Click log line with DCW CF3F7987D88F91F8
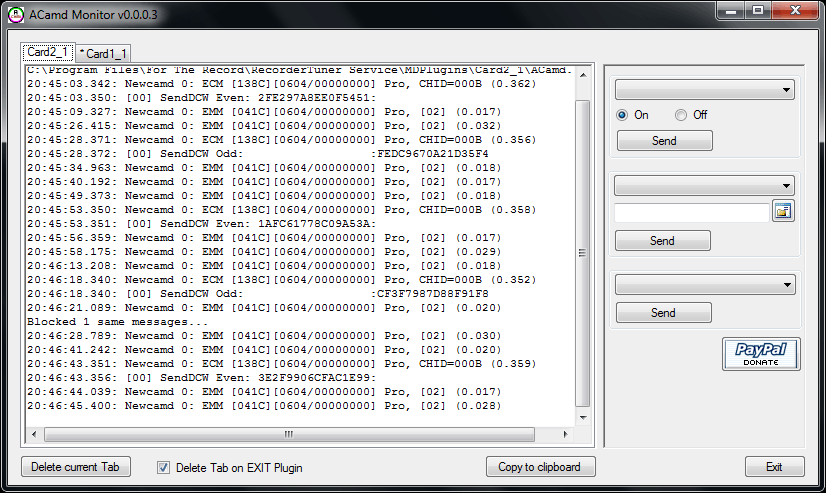 (258, 294)
